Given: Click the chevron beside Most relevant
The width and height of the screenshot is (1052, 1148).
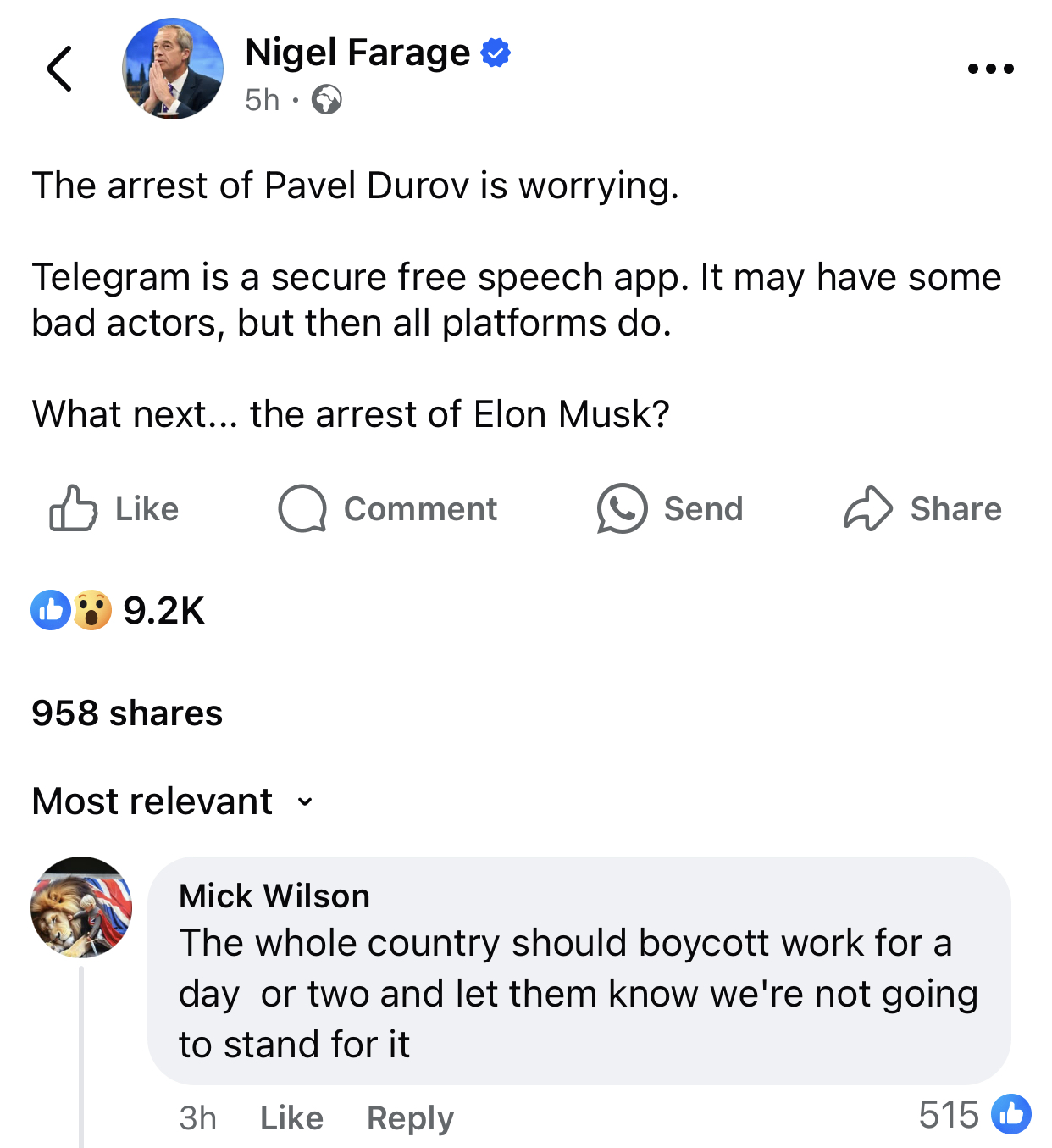Looking at the screenshot, I should coord(305,801).
